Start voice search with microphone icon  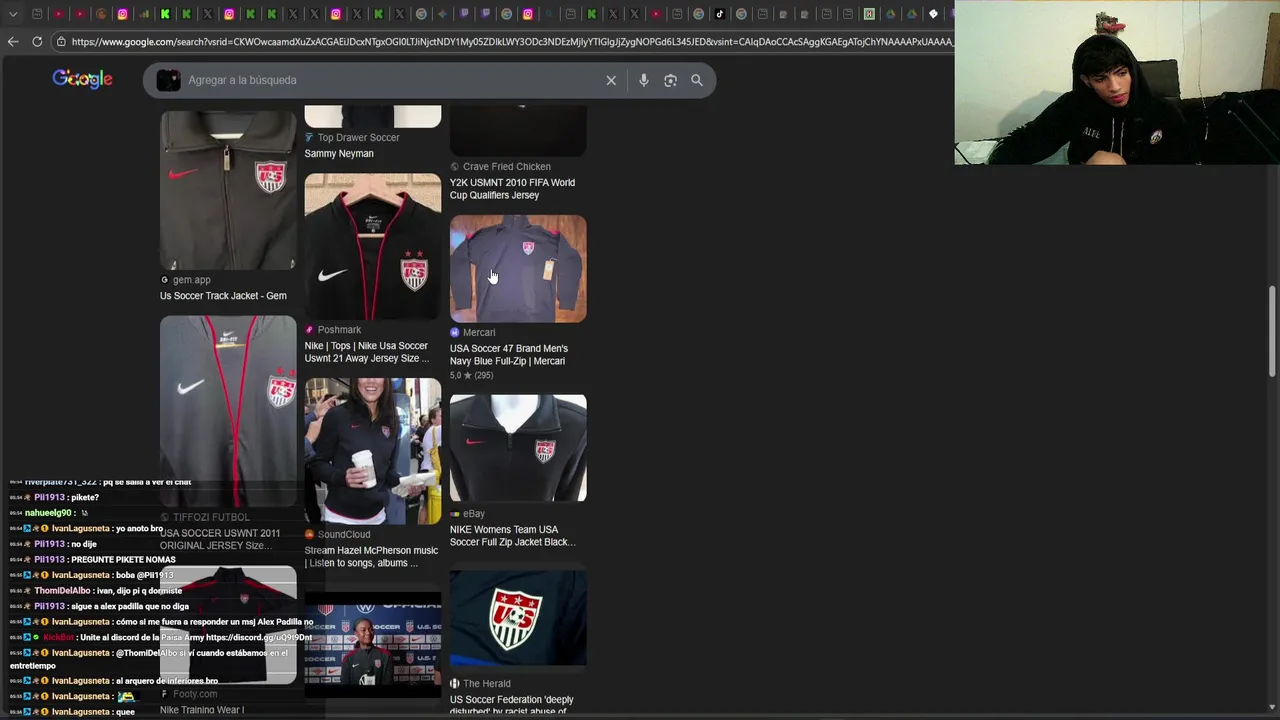click(643, 80)
